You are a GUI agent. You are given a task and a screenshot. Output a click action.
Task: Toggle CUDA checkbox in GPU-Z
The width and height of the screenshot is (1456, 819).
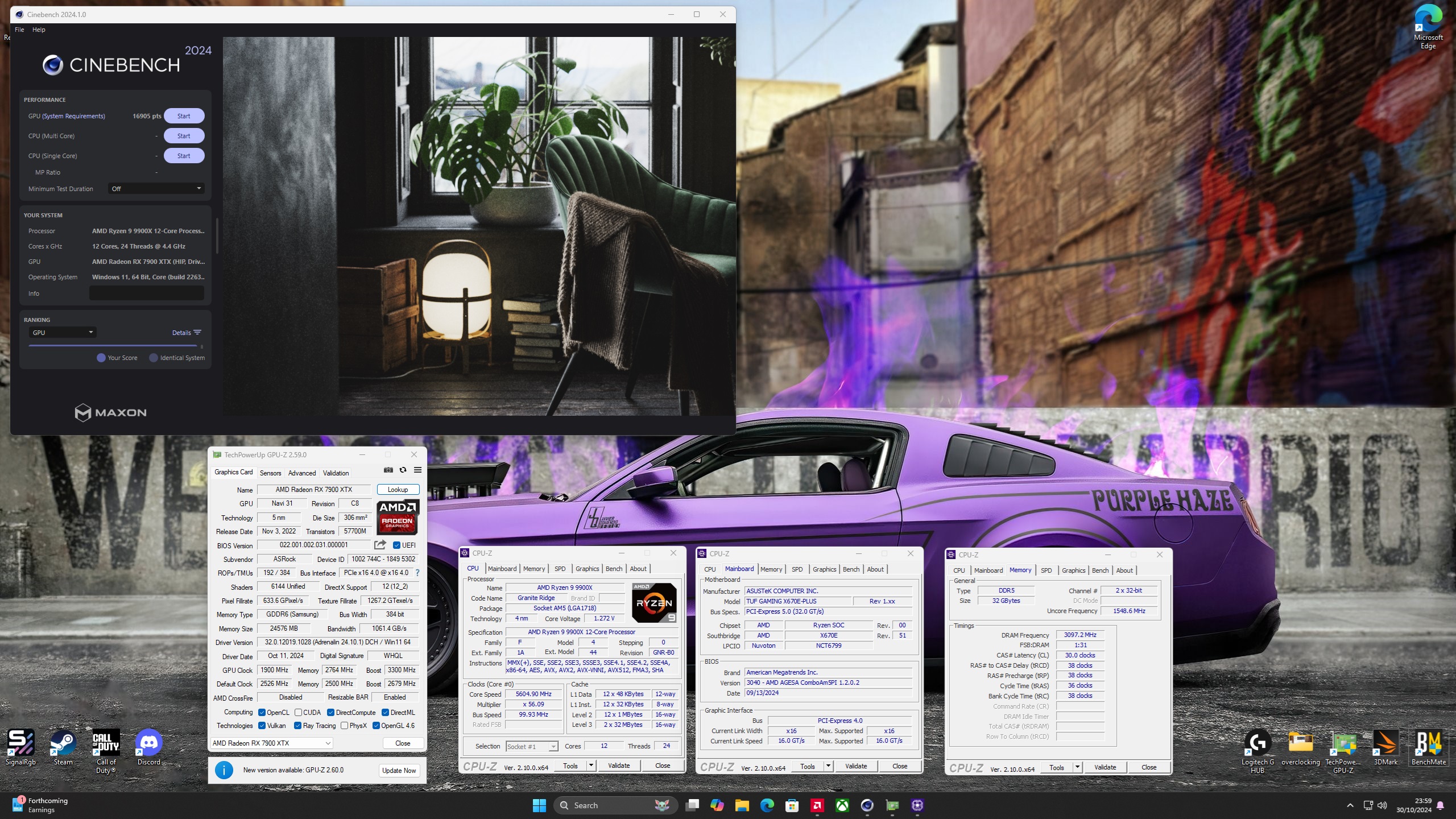point(298,712)
